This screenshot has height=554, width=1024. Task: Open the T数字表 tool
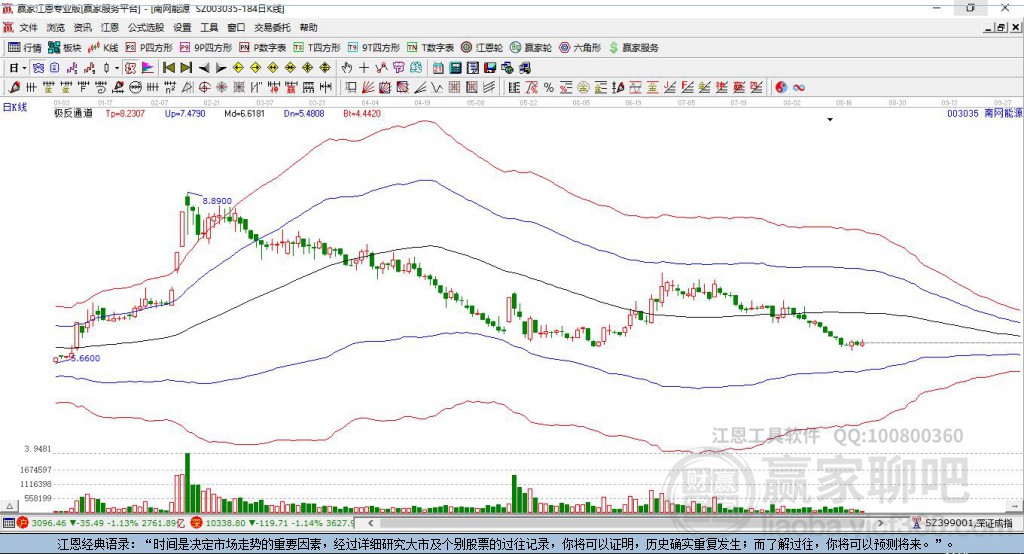click(430, 48)
